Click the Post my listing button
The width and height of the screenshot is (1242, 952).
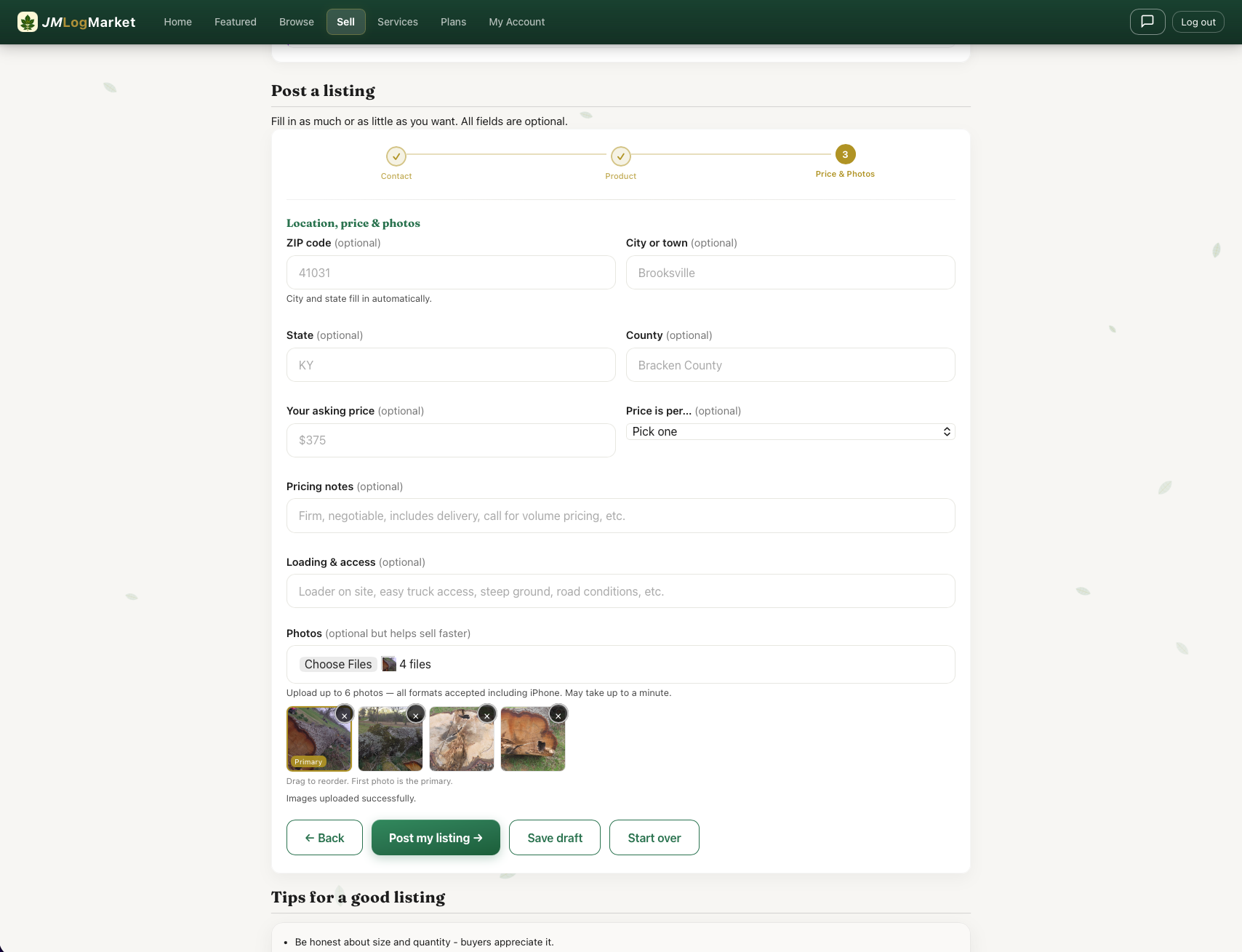click(436, 837)
